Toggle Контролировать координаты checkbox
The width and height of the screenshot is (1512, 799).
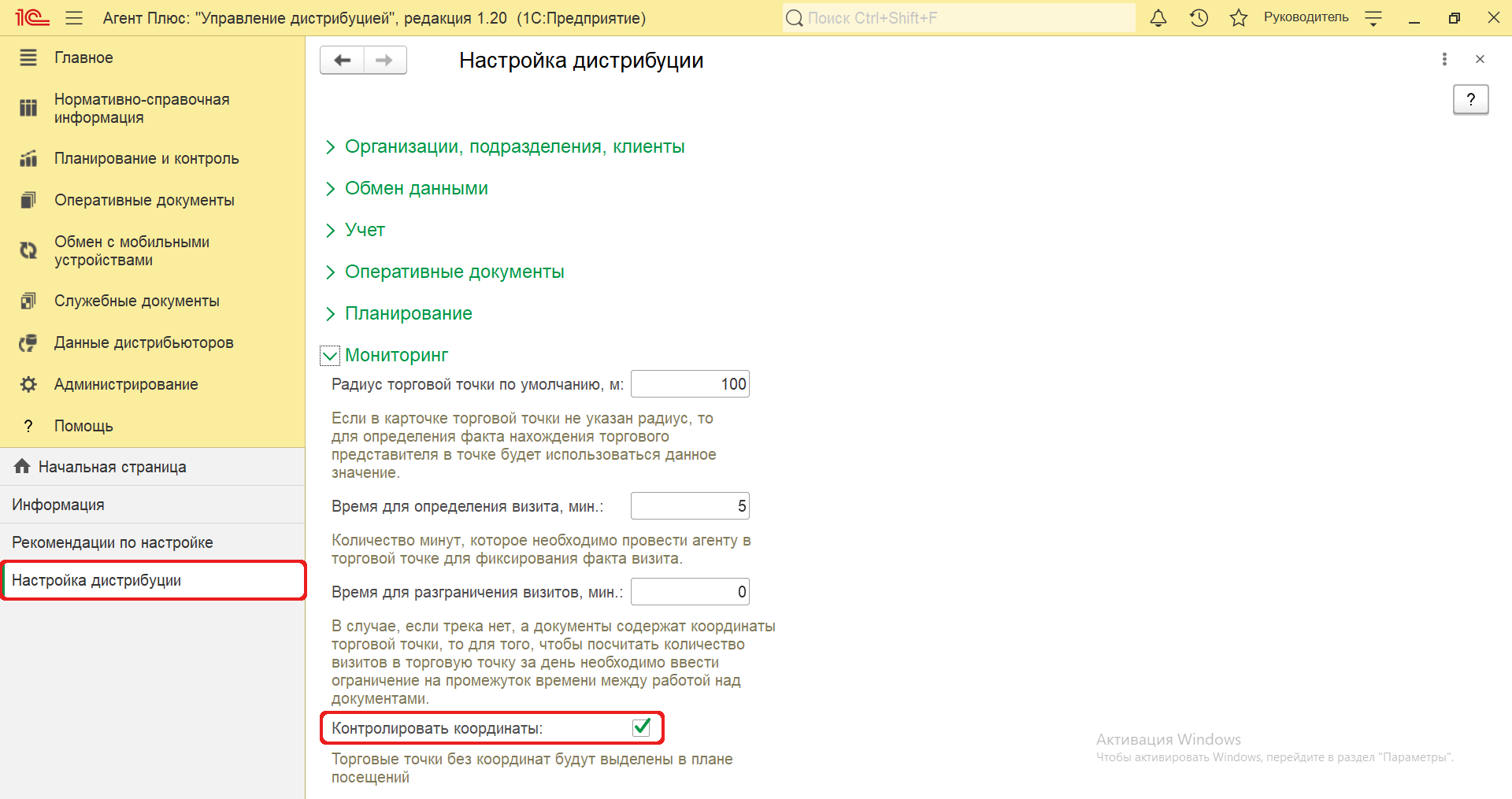(x=642, y=727)
